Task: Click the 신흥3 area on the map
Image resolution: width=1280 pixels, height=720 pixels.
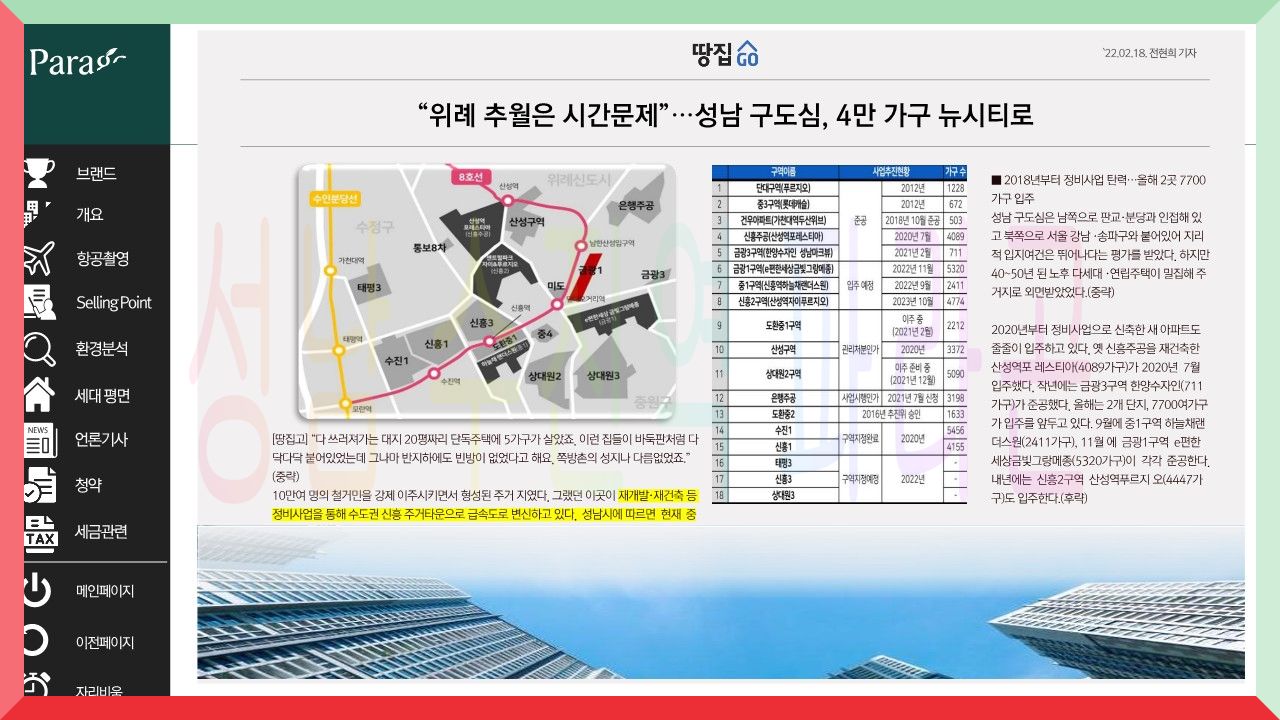Action: [482, 323]
